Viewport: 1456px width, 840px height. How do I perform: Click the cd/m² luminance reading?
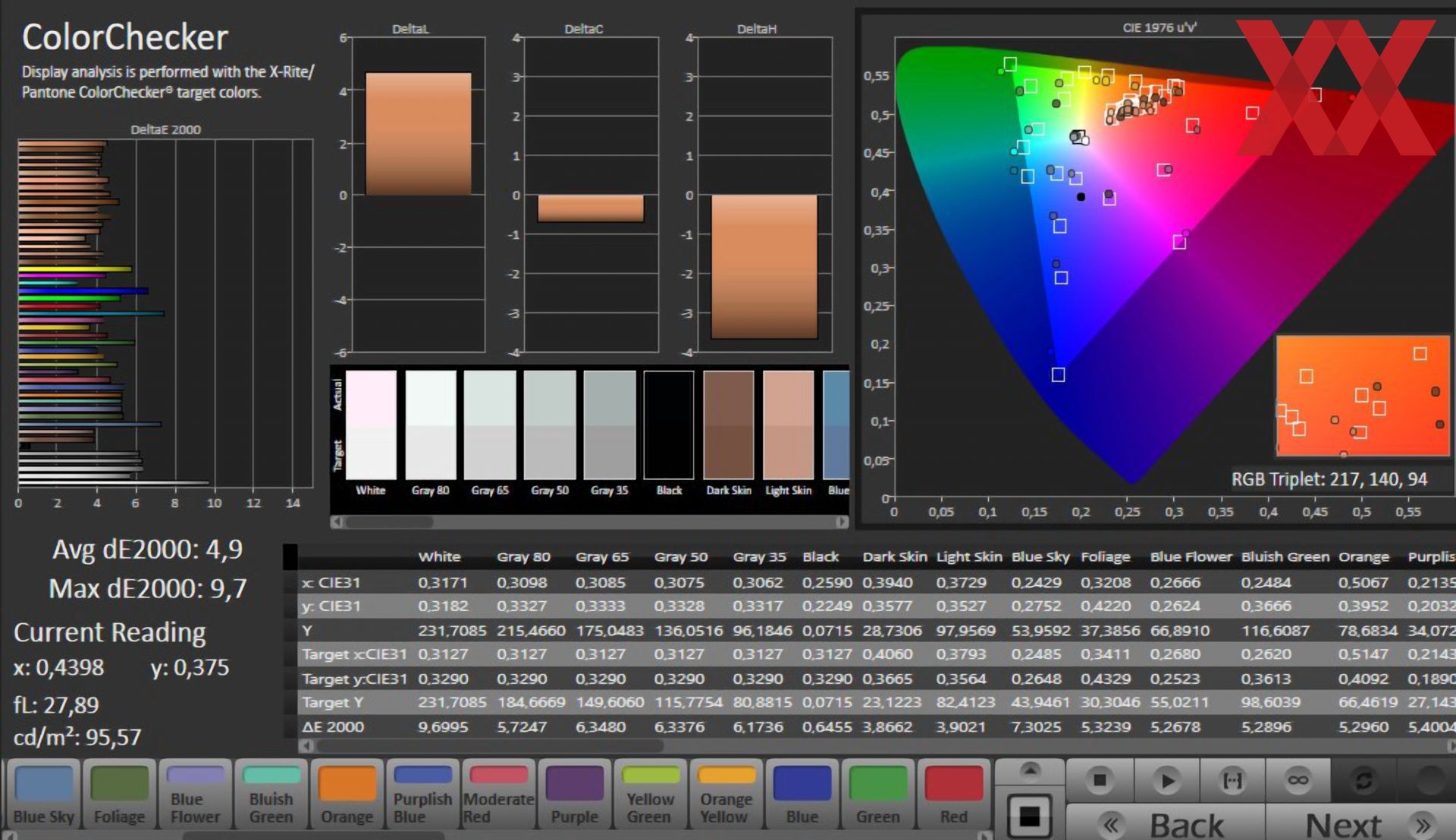[x=77, y=737]
